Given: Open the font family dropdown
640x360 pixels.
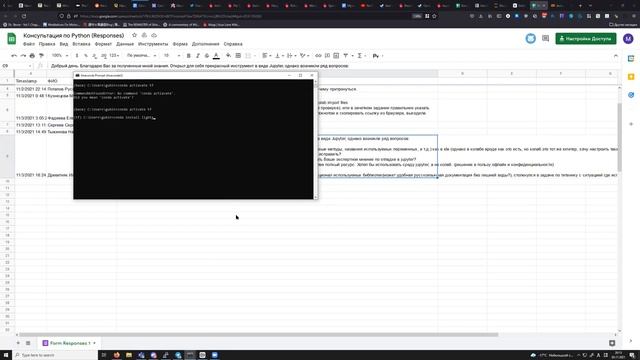Looking at the screenshot, I should pos(141,56).
